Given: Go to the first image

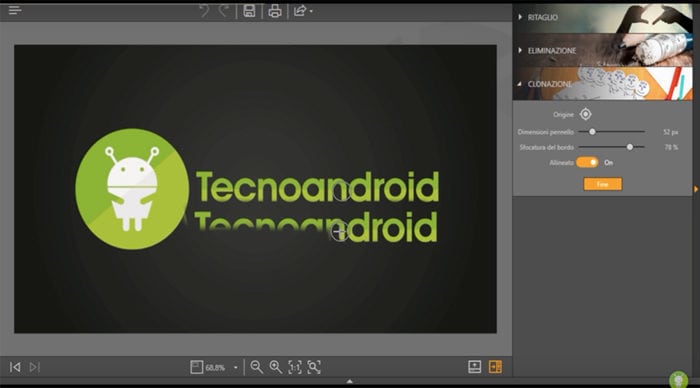Looking at the screenshot, I should point(15,367).
